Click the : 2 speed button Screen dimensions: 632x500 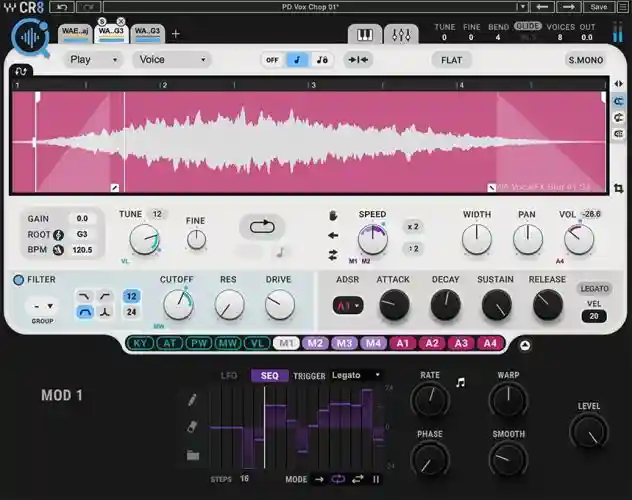click(x=413, y=249)
